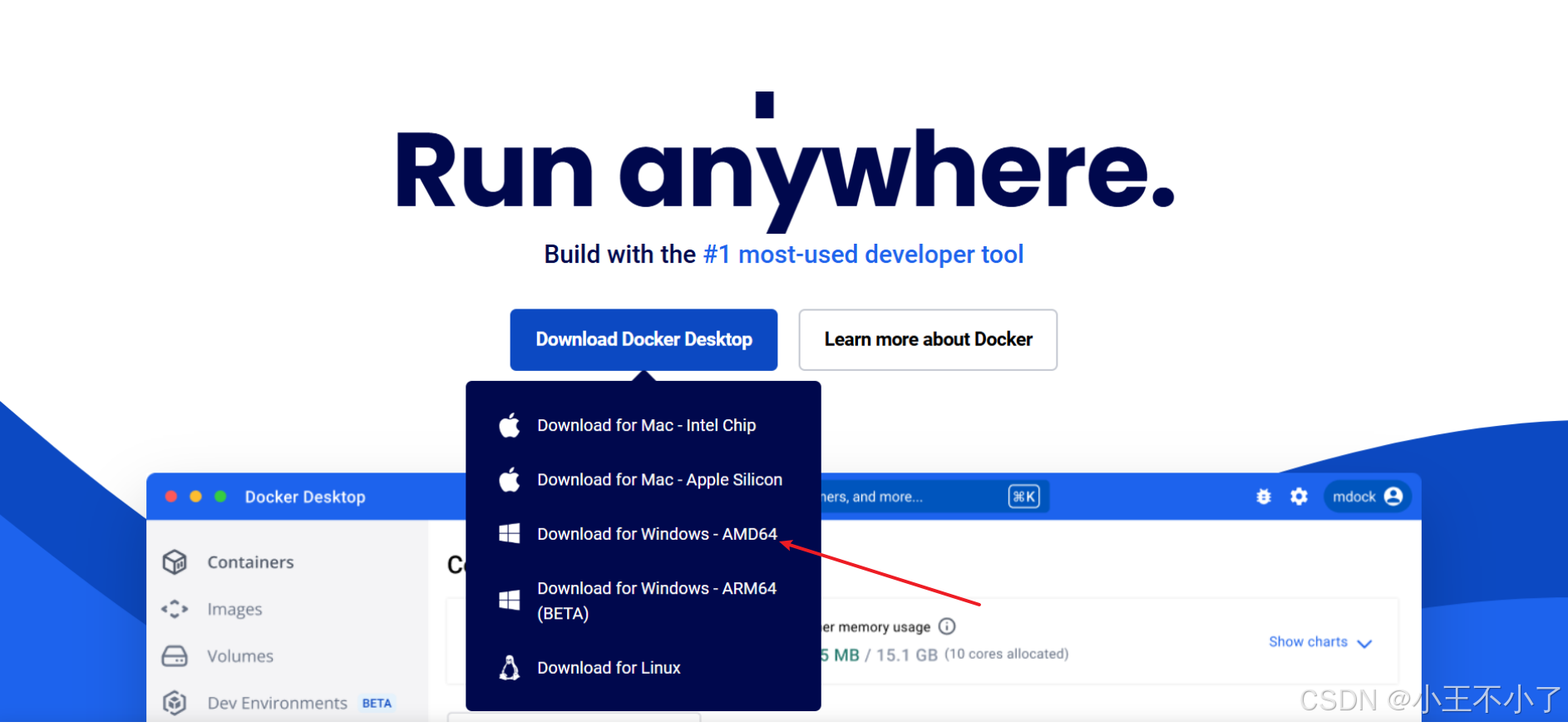Click the BETA badge by Dev Environments
The width and height of the screenshot is (1568, 727).
377,703
